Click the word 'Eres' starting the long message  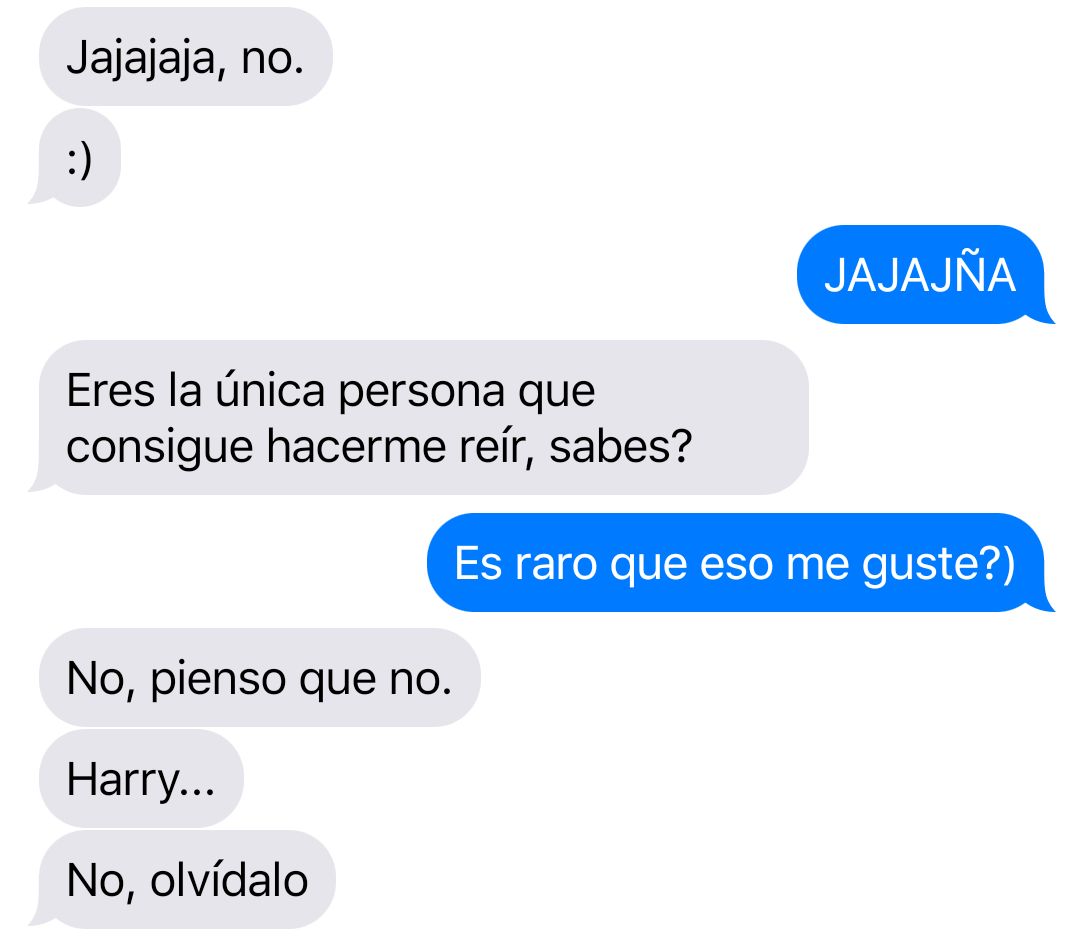coord(111,391)
